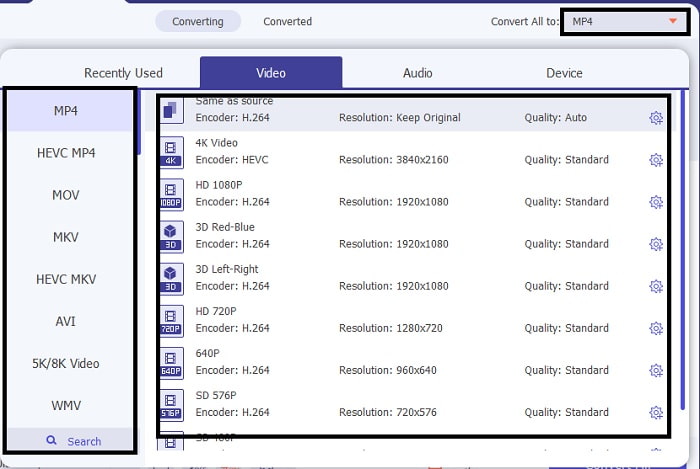Screen dimensions: 700x469
Task: Show the Converted list
Action: pos(288,21)
